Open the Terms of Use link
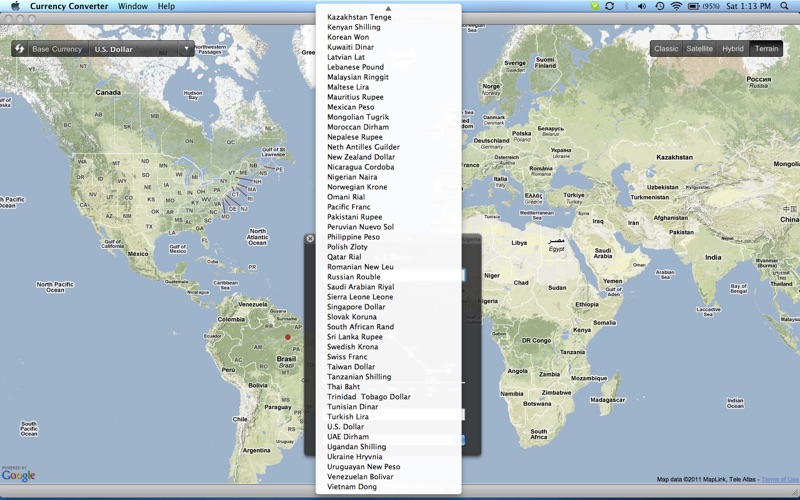This screenshot has height=500, width=800. 780,479
